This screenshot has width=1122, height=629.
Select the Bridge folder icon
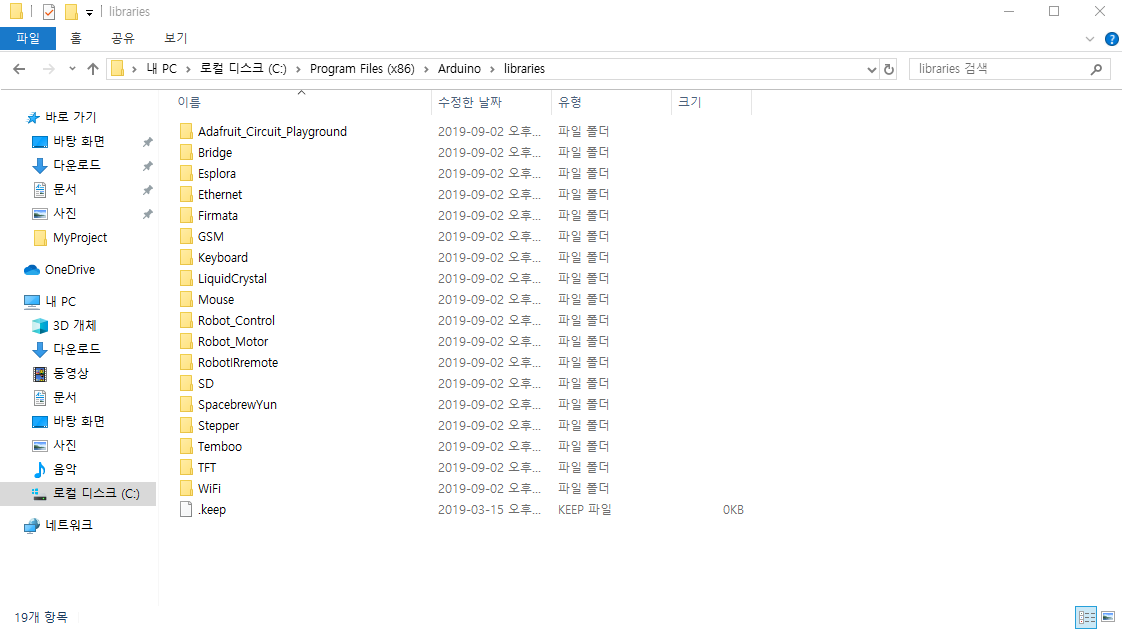pyautogui.click(x=186, y=152)
